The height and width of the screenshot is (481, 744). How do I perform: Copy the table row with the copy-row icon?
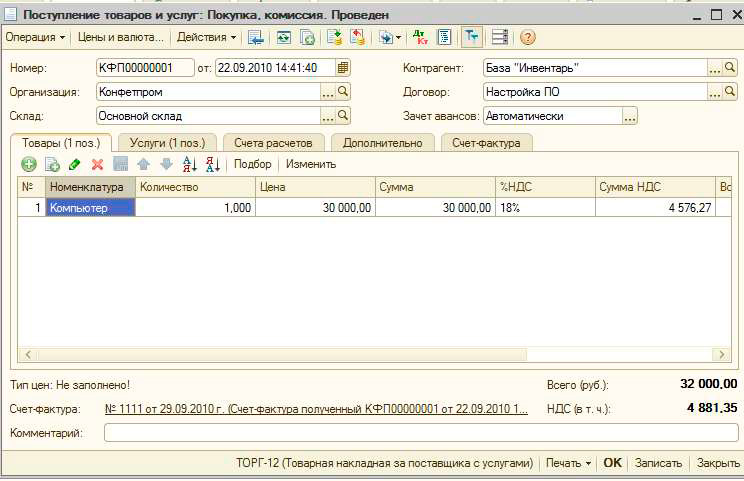click(52, 164)
